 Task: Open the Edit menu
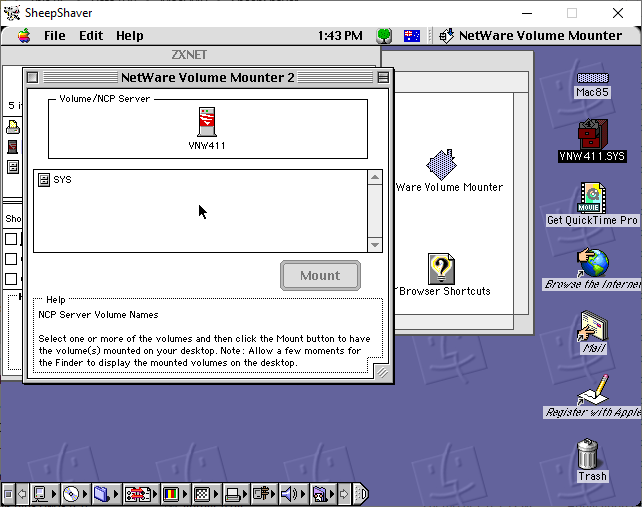click(x=91, y=36)
